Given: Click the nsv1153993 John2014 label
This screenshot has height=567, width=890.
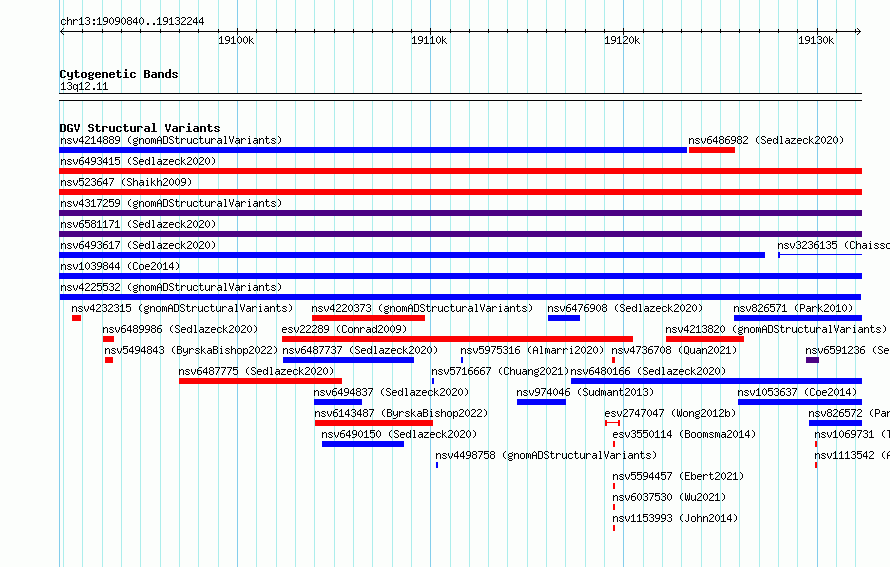Looking at the screenshot, I should pyautogui.click(x=675, y=518).
